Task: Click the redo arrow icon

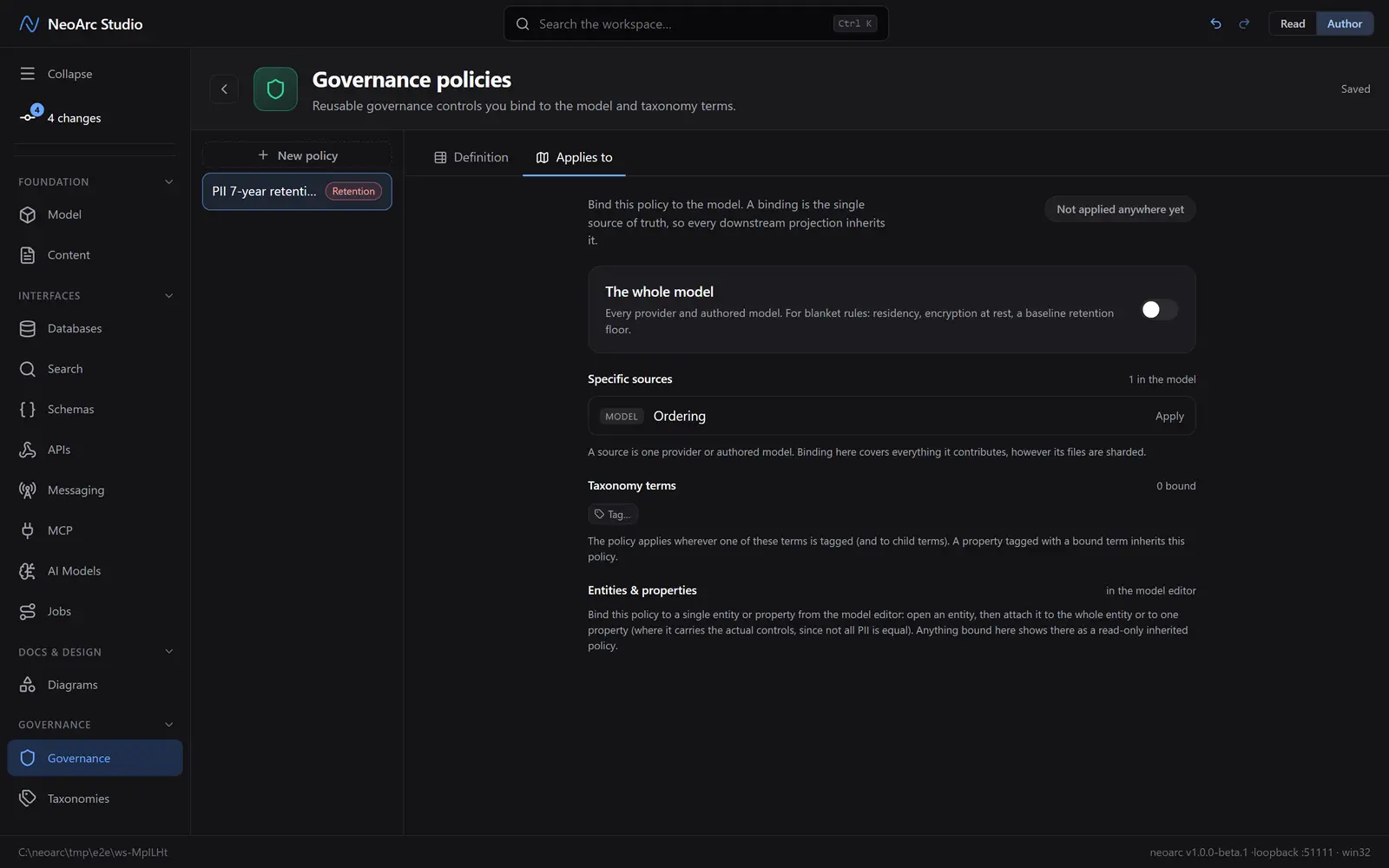Action: click(1244, 23)
